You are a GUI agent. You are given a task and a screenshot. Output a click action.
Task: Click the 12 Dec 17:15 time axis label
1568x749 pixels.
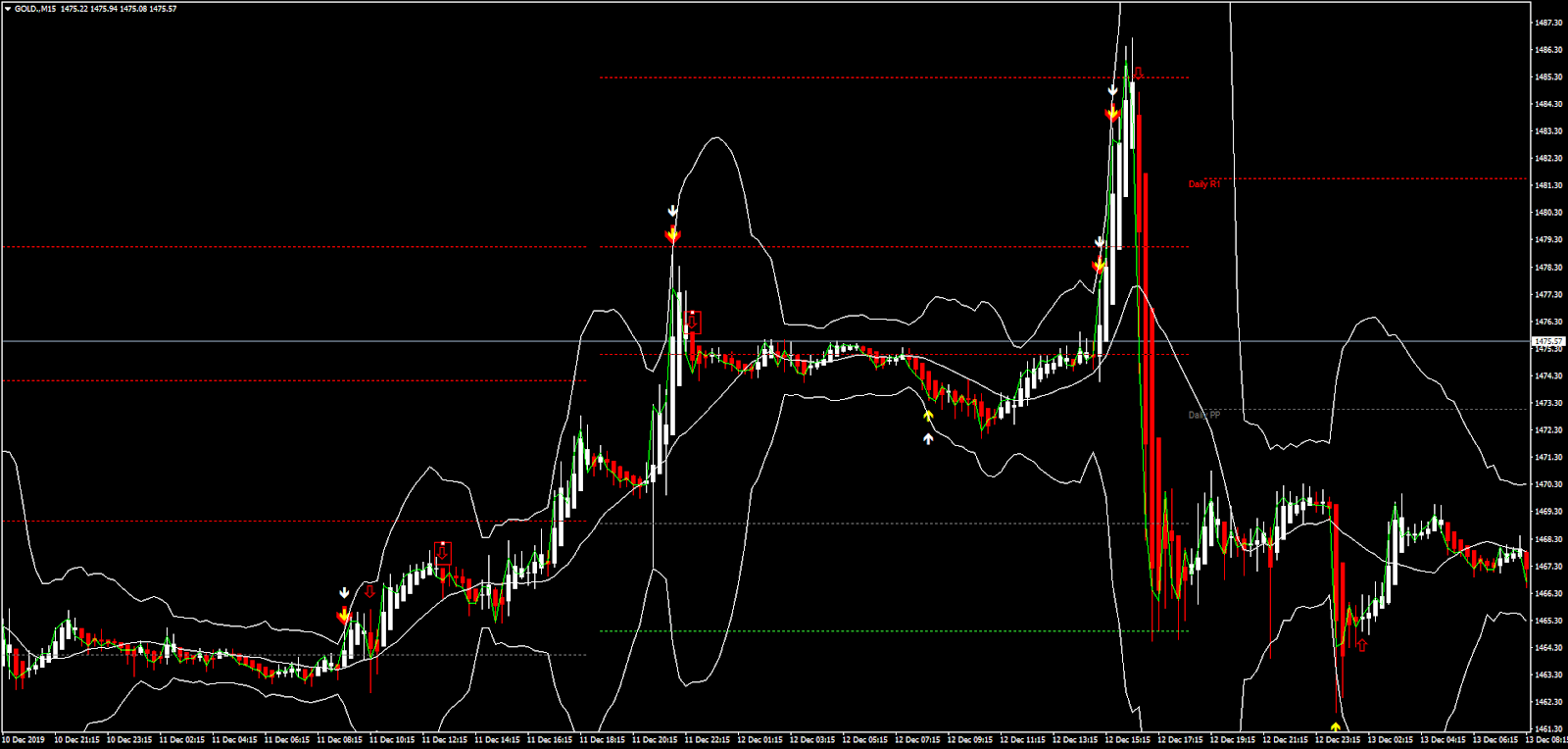pos(1180,740)
